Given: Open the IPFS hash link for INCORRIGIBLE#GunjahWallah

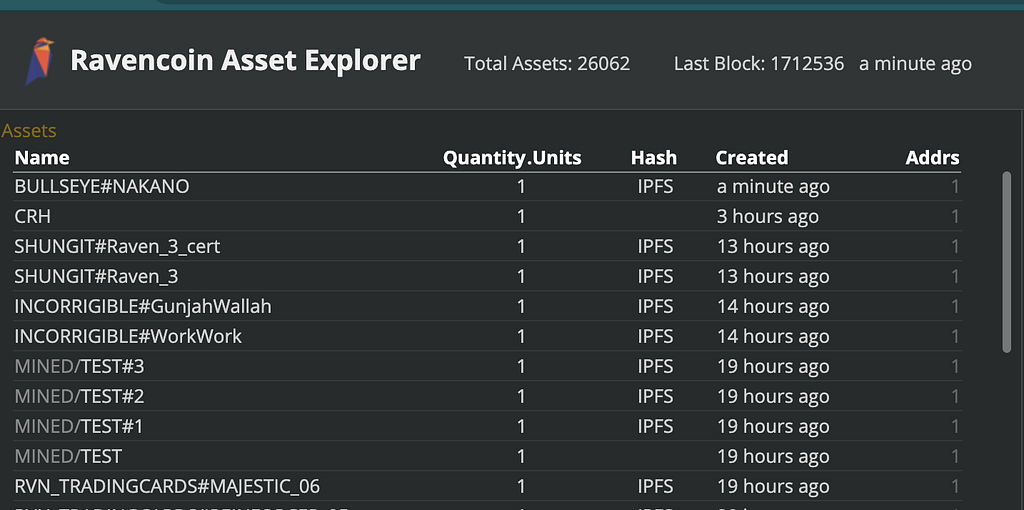Looking at the screenshot, I should (656, 306).
